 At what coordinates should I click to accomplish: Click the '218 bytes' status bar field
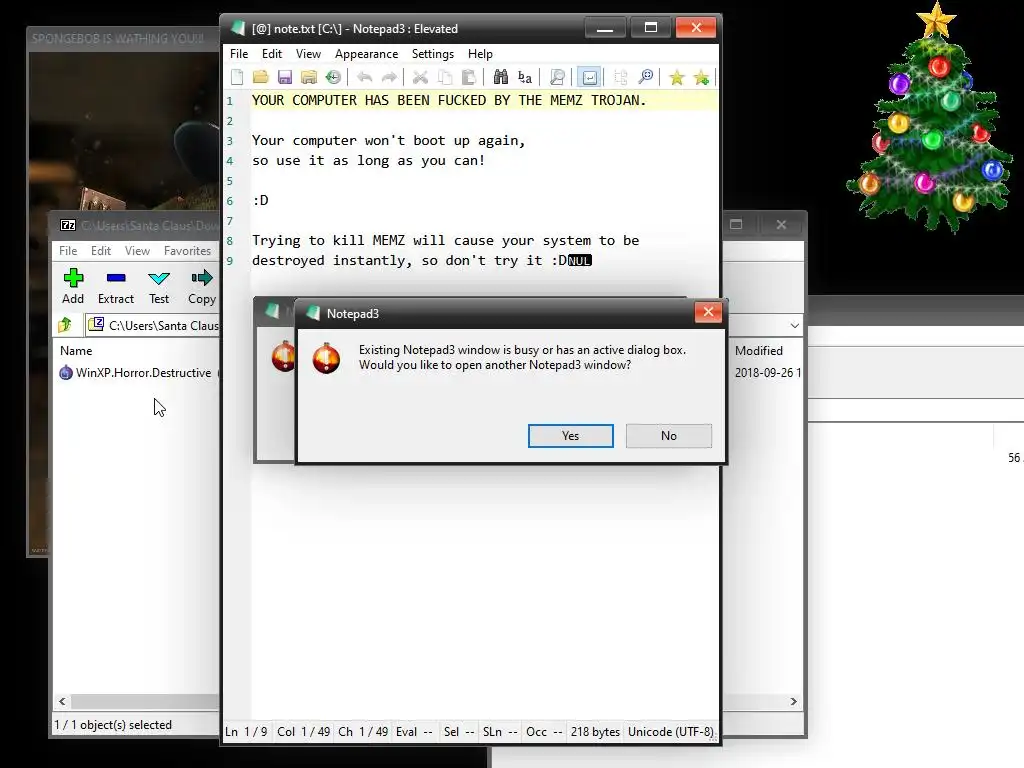[x=595, y=732]
